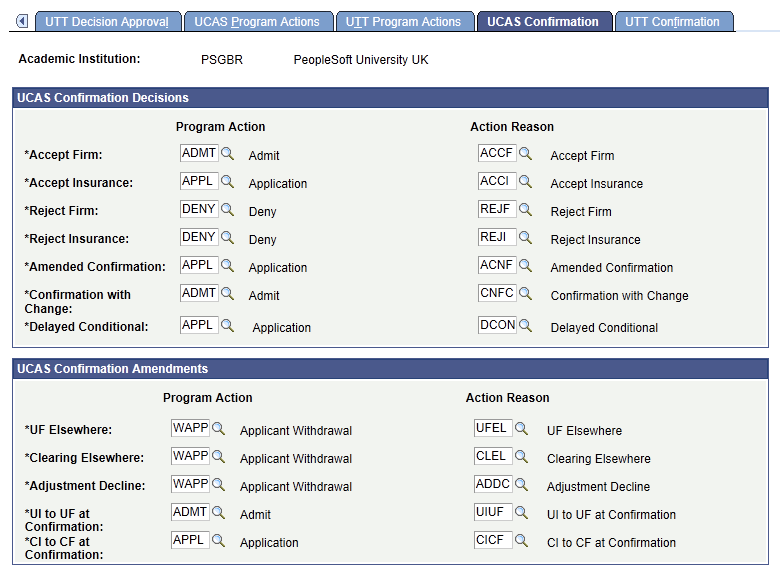Screen dimensions: 780x571
Task: Click Clearing Elsewhere Program Action input
Action: click(189, 457)
